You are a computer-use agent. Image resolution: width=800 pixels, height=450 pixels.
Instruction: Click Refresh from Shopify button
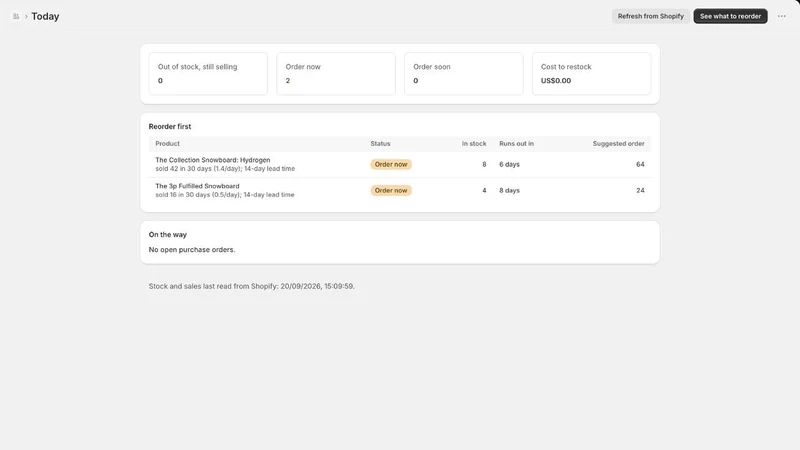(x=651, y=16)
